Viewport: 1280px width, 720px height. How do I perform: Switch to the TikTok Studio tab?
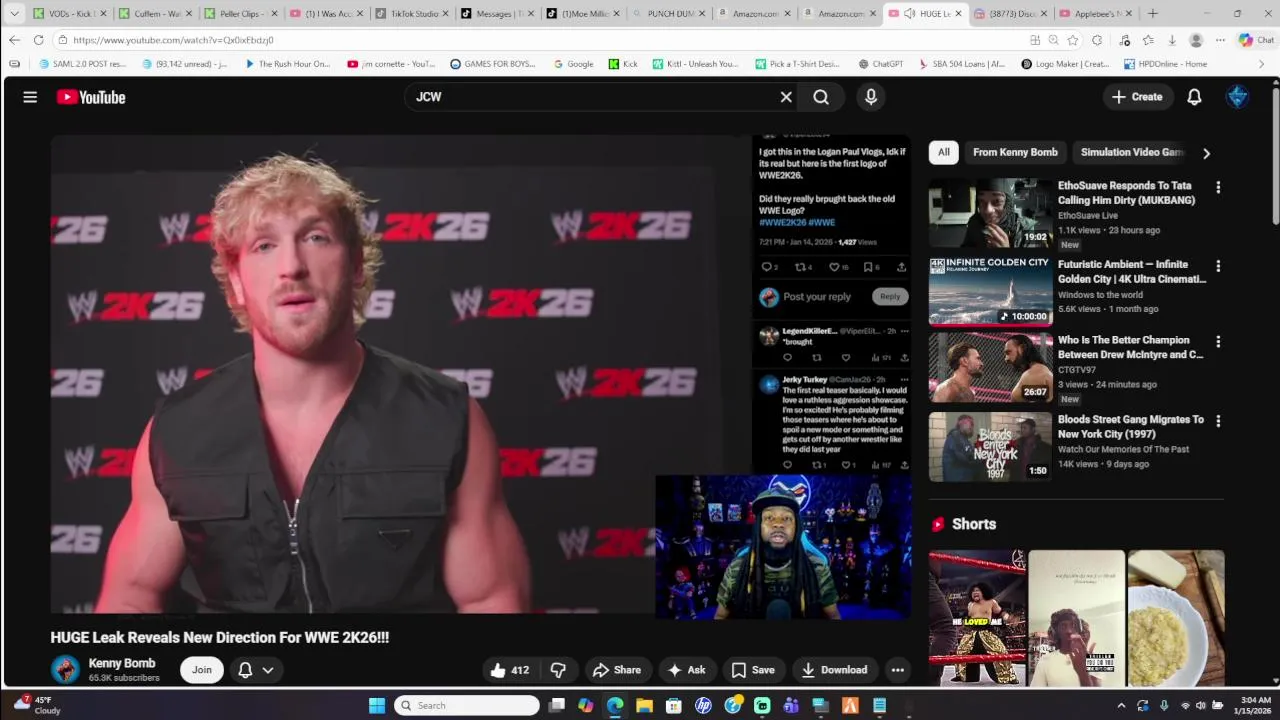click(x=413, y=13)
